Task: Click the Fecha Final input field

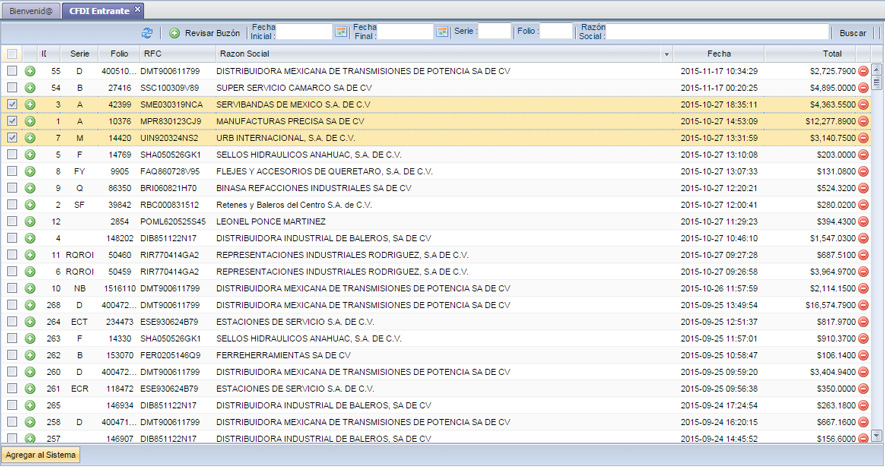Action: click(405, 32)
